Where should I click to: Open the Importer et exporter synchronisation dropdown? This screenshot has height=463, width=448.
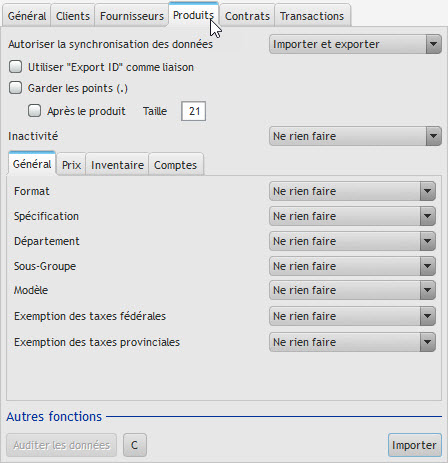tap(355, 44)
